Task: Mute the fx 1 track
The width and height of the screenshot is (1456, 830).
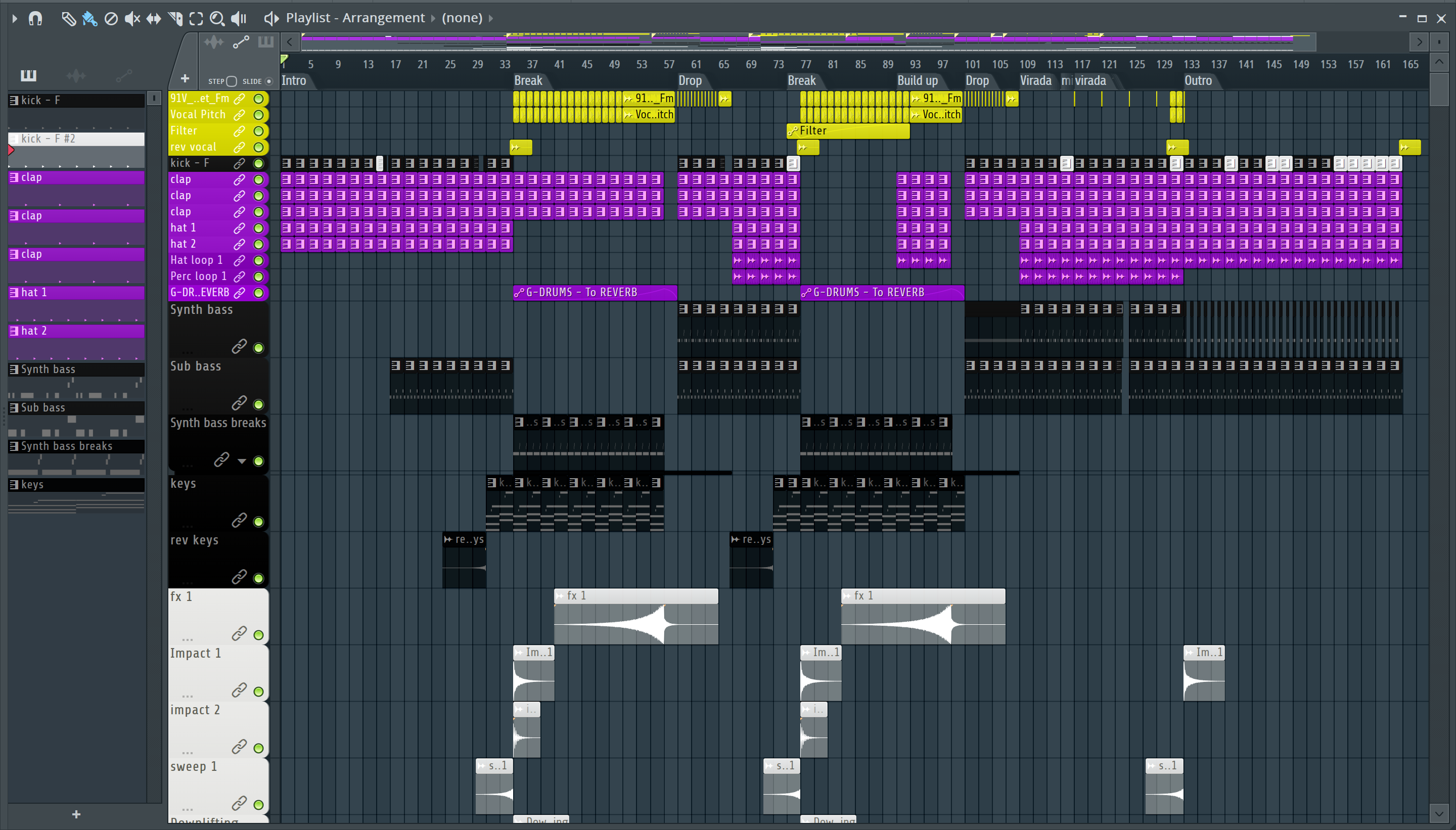Action: click(x=258, y=635)
